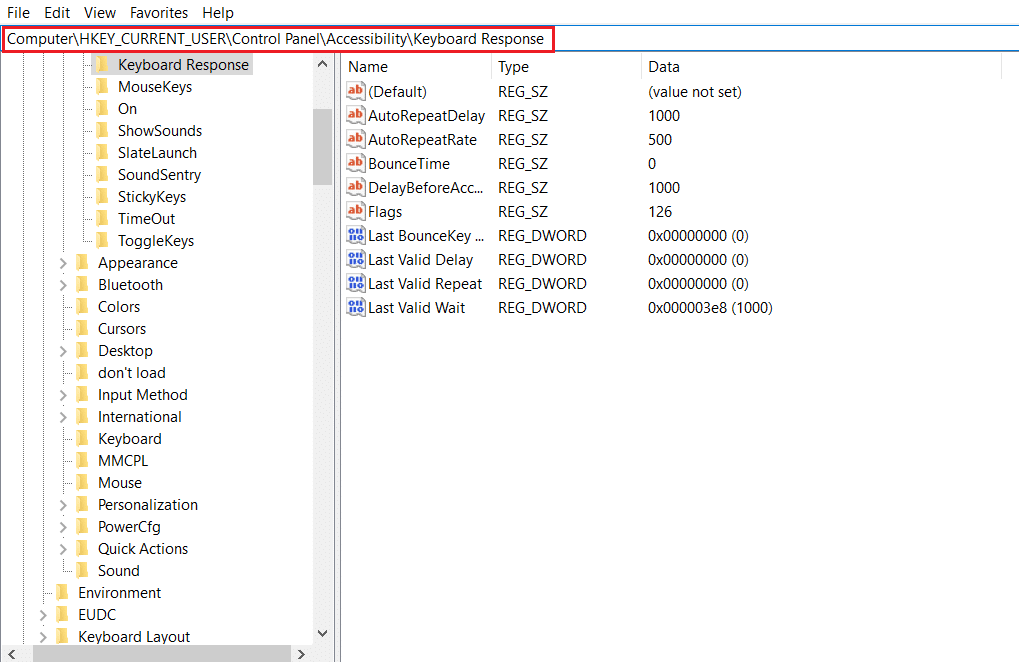Expand the PowerCfg key
This screenshot has height=662, width=1019.
click(x=63, y=527)
